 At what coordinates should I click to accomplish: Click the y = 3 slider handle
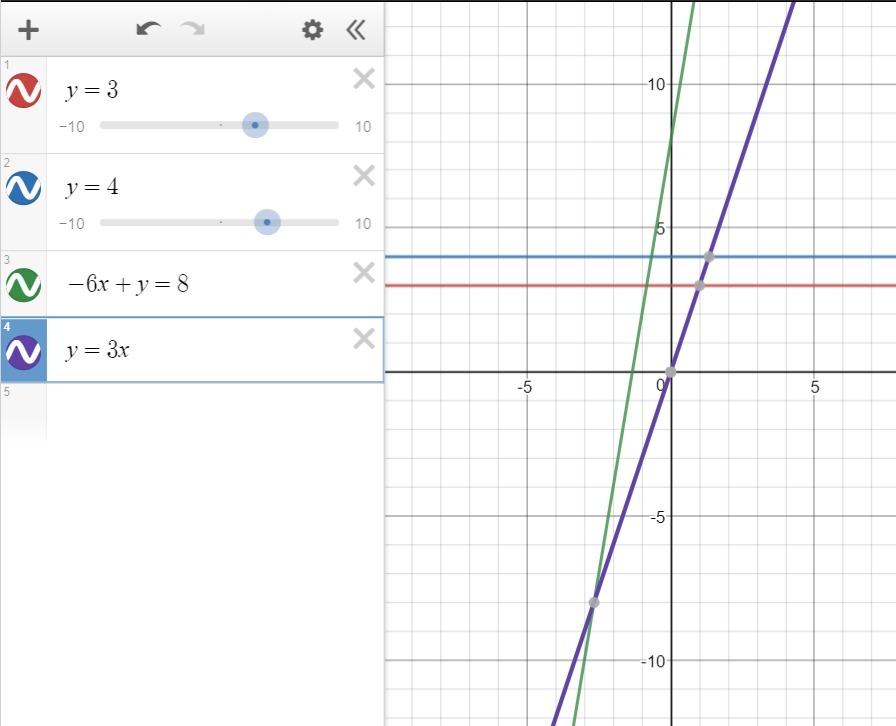click(x=255, y=125)
